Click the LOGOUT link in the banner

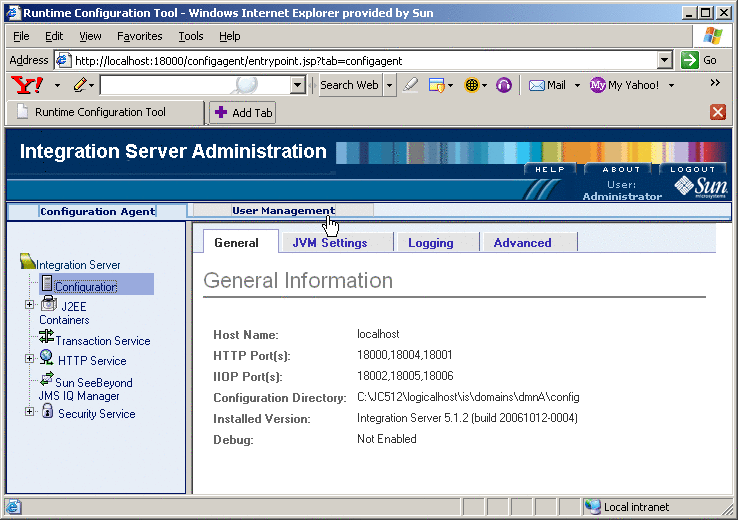pyautogui.click(x=692, y=169)
